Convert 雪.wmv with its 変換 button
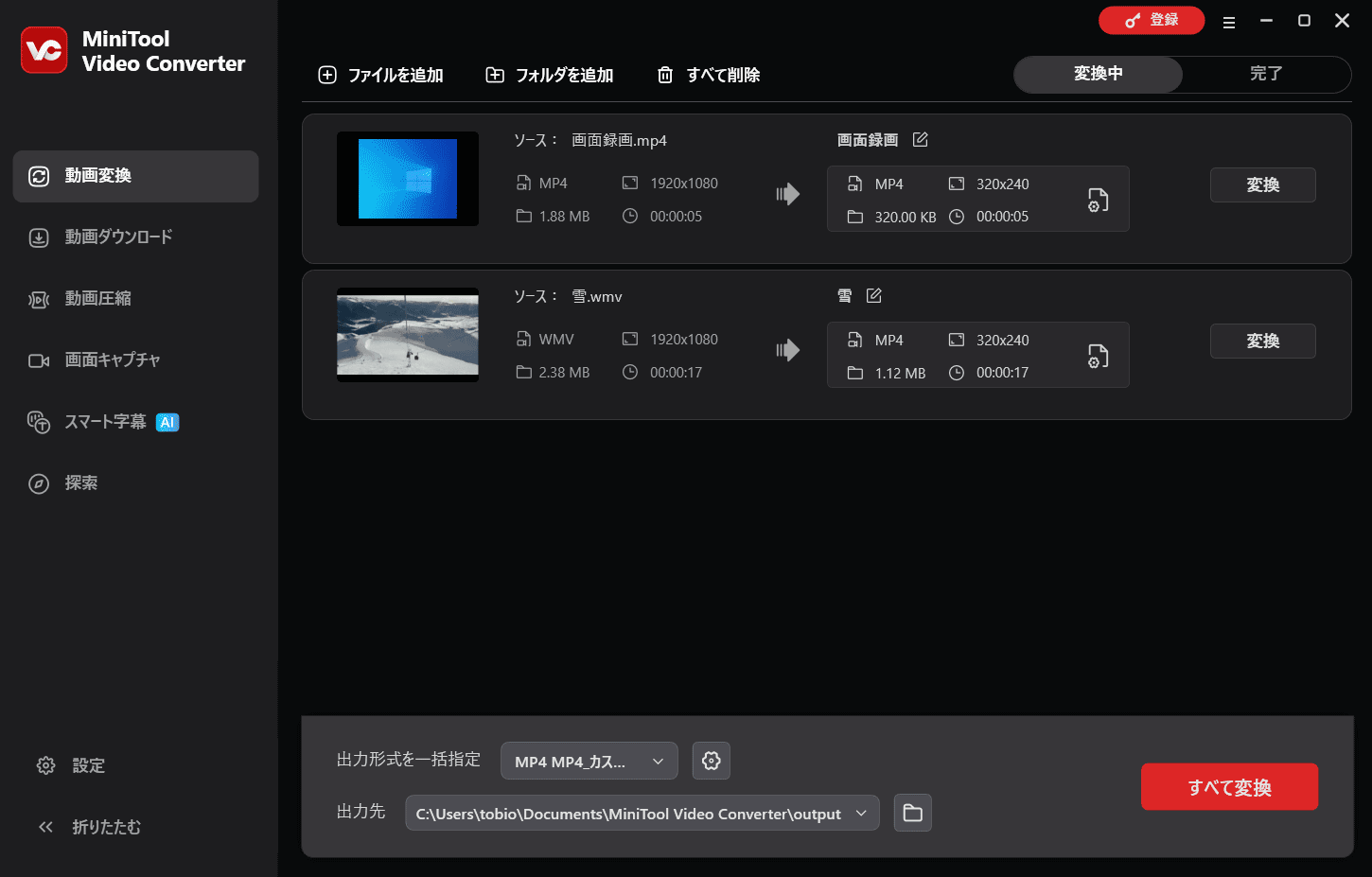This screenshot has height=877, width=1372. [1263, 341]
